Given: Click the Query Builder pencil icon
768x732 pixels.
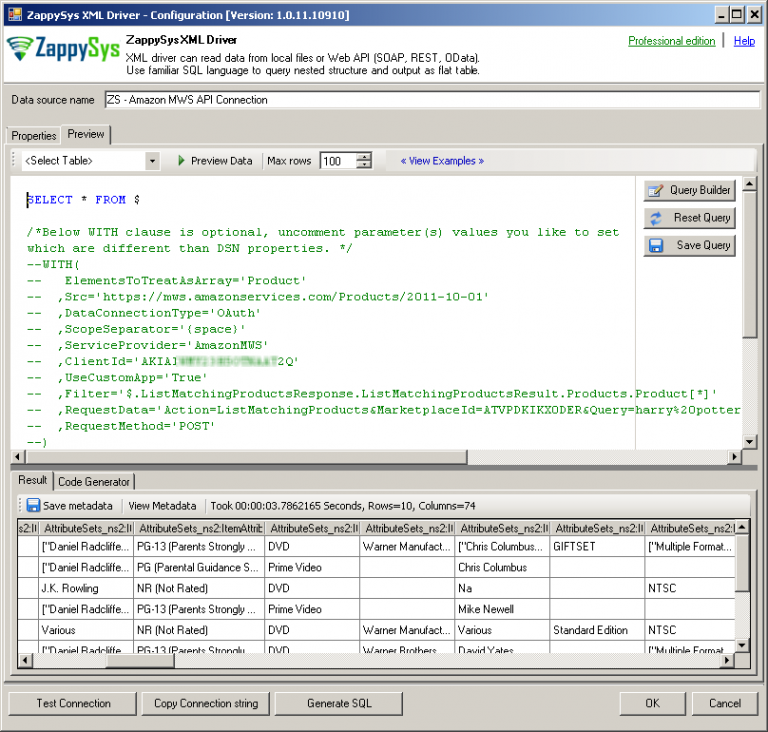Looking at the screenshot, I should [655, 190].
